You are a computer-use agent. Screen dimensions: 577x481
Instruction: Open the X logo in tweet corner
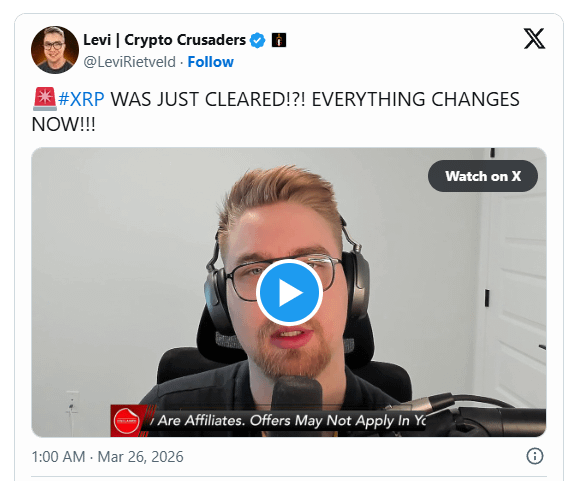[x=534, y=38]
